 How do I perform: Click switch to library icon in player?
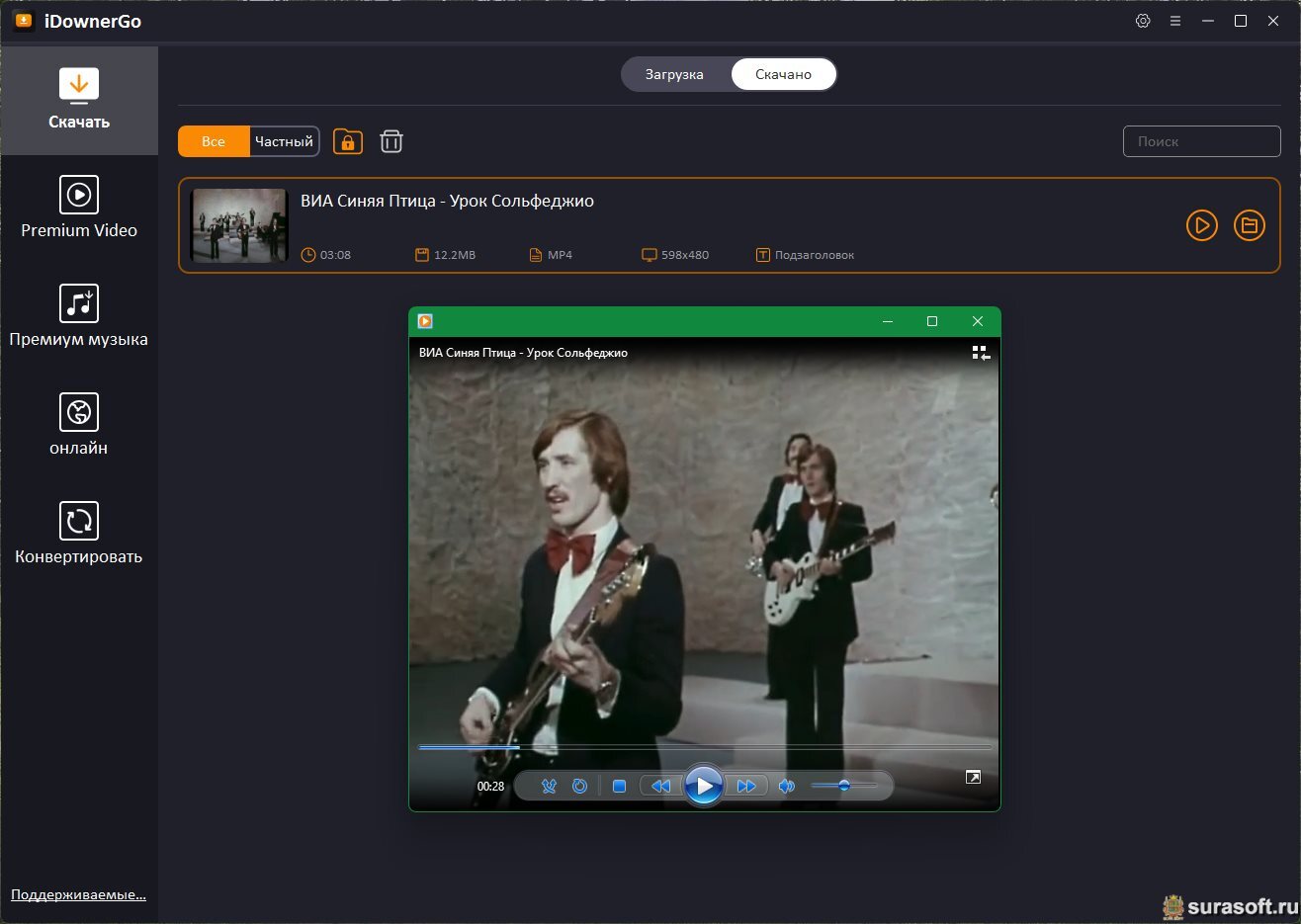(x=981, y=353)
